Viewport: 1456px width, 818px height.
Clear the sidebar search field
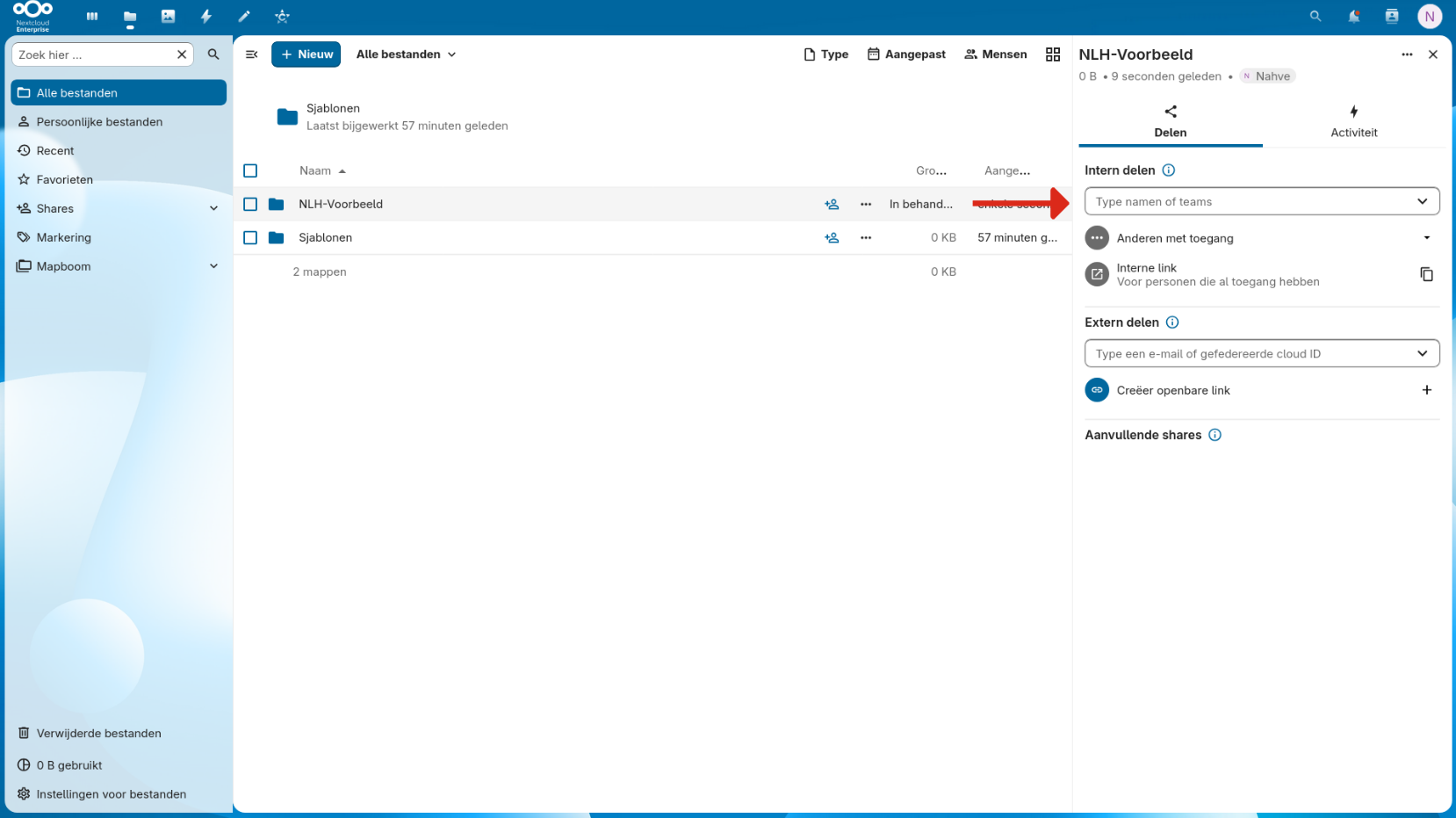[x=182, y=54]
